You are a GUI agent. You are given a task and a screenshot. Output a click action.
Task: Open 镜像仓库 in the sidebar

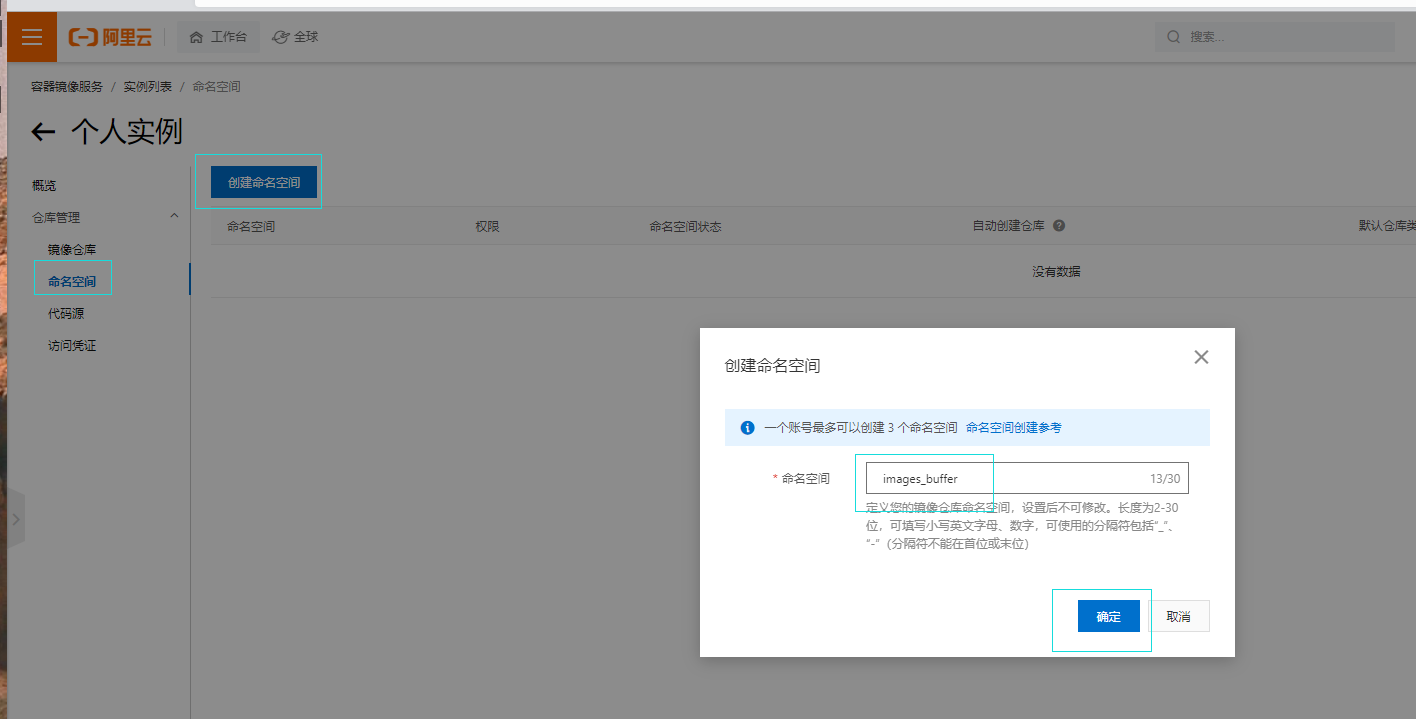click(72, 249)
